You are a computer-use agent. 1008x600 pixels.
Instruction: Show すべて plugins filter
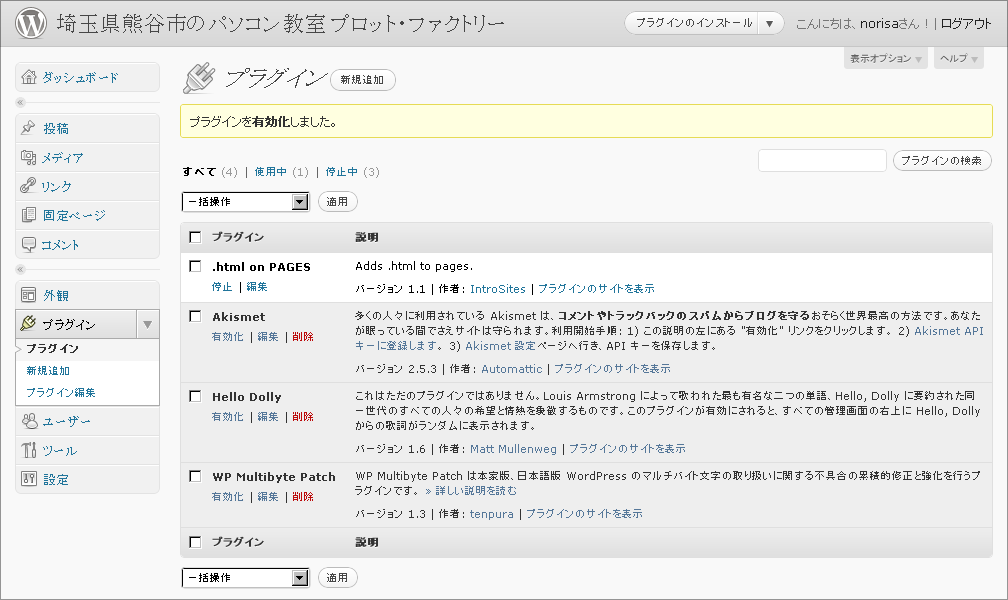tap(199, 172)
